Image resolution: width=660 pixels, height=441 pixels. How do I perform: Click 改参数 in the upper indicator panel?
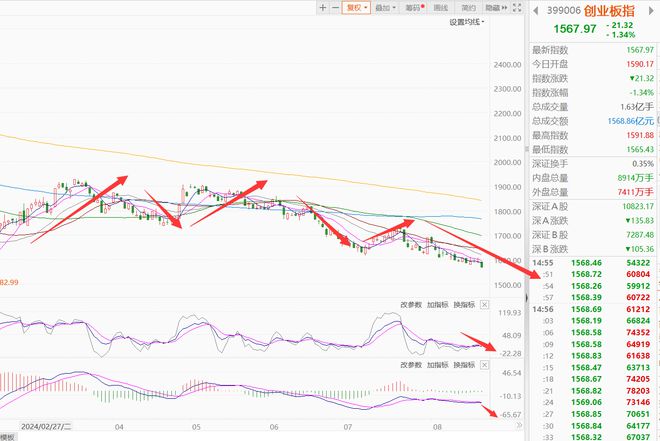click(410, 305)
